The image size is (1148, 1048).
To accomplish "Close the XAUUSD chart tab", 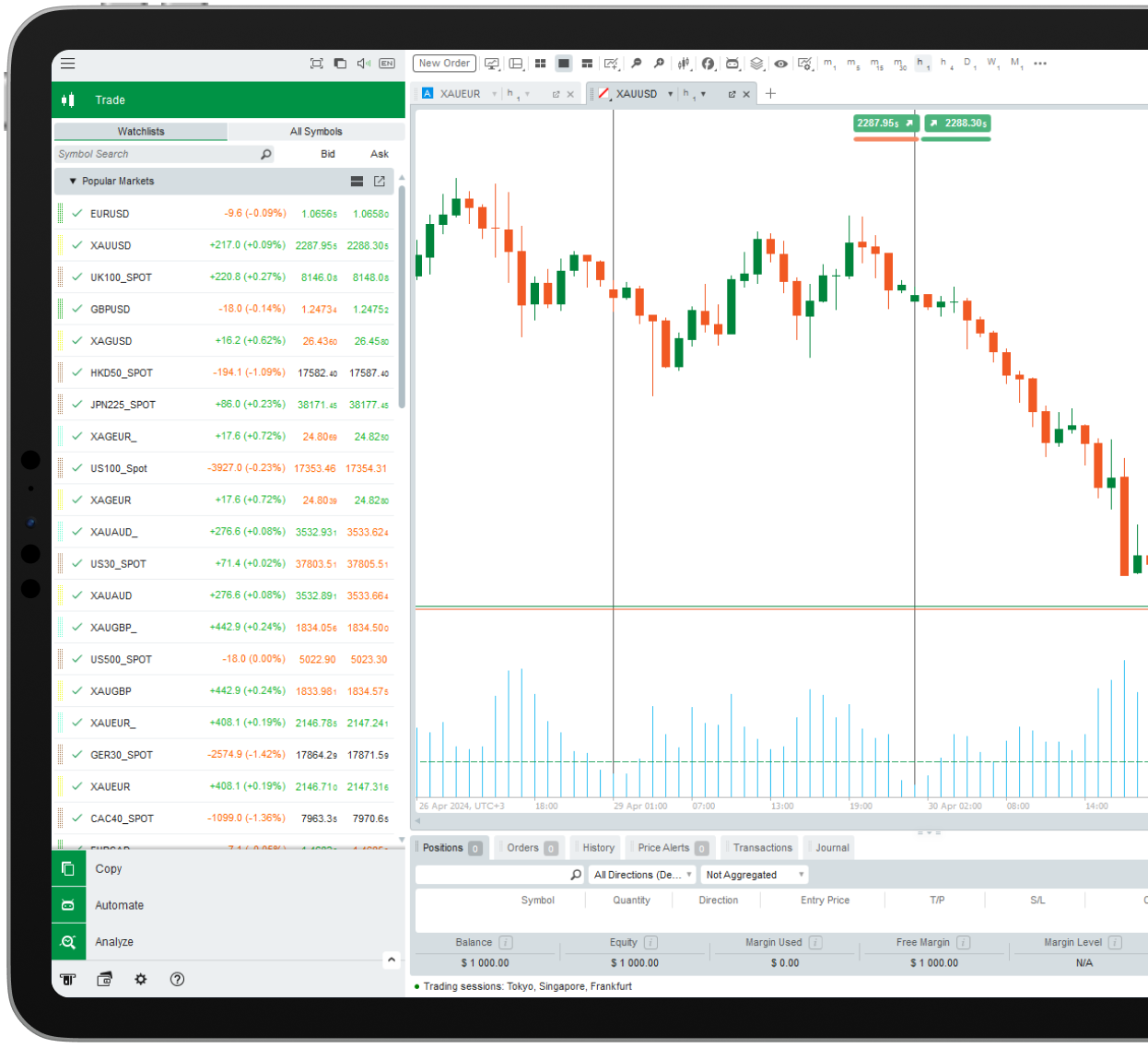I will (x=746, y=94).
